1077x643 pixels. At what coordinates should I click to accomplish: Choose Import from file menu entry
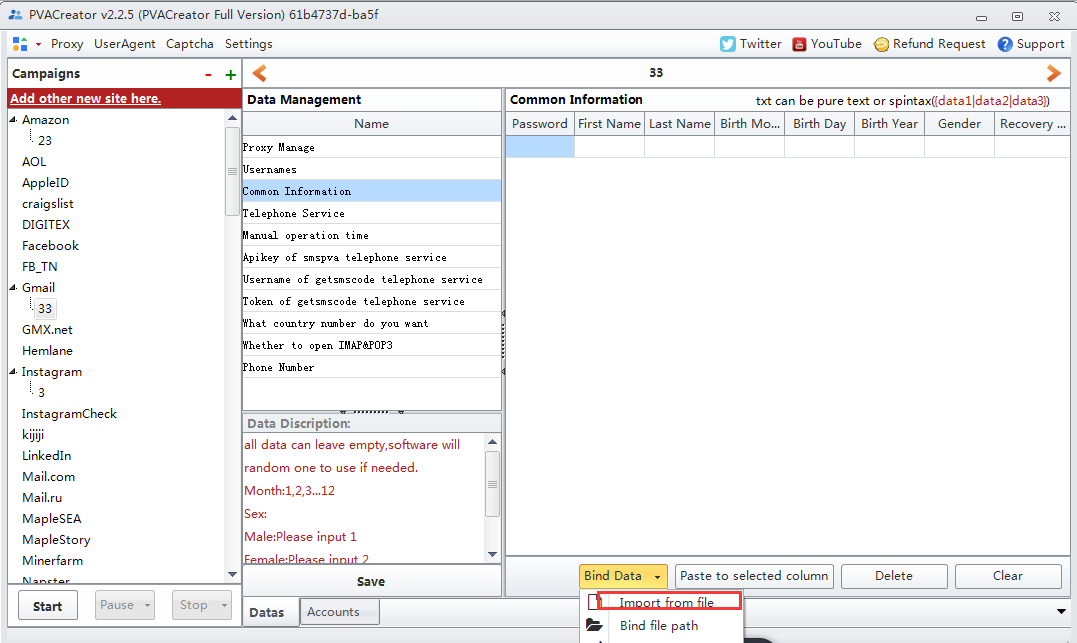point(667,602)
